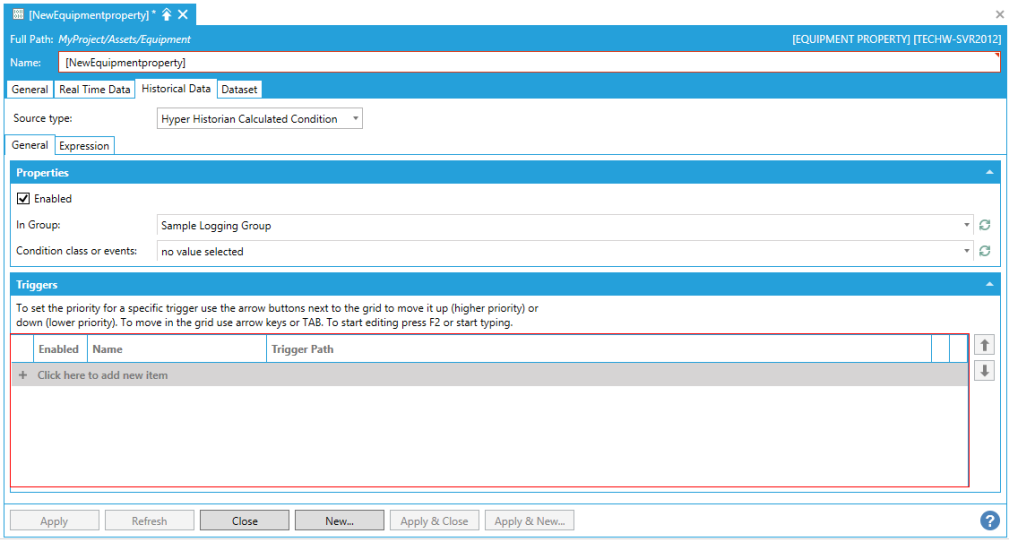
Task: Open Condition class or events dropdown
Action: click(967, 252)
